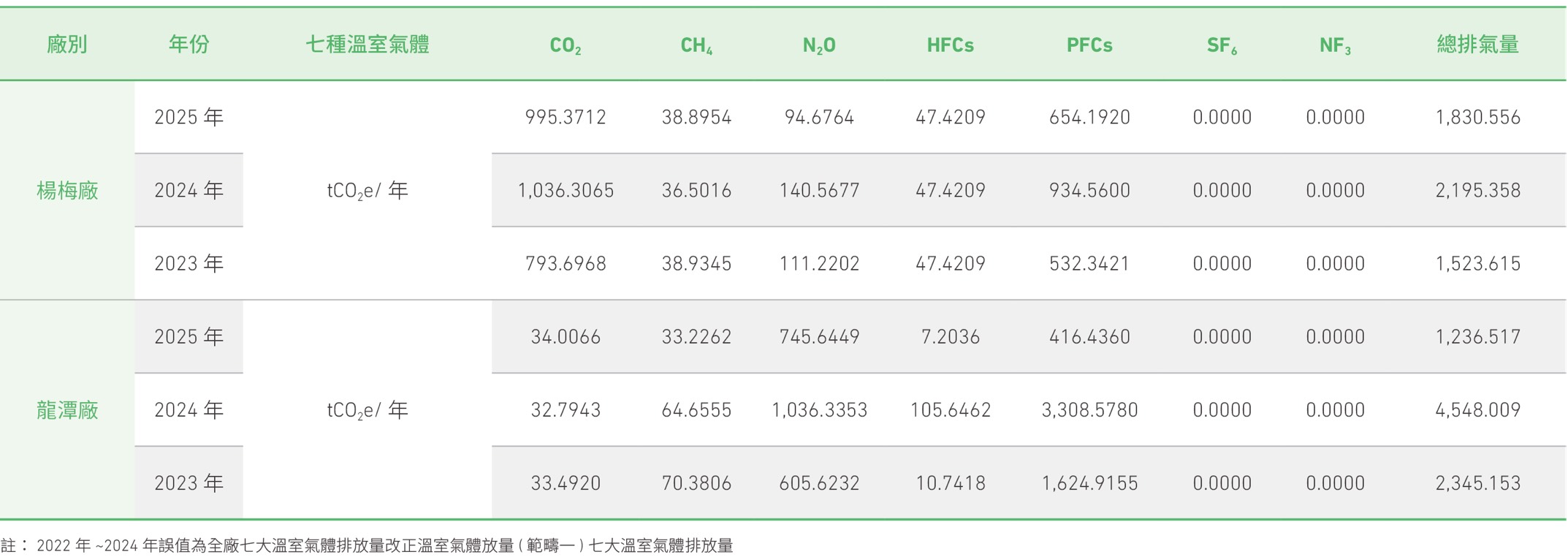Click the CH₄ column header
Viewport: 1568px width, 557px height.
tap(696, 46)
